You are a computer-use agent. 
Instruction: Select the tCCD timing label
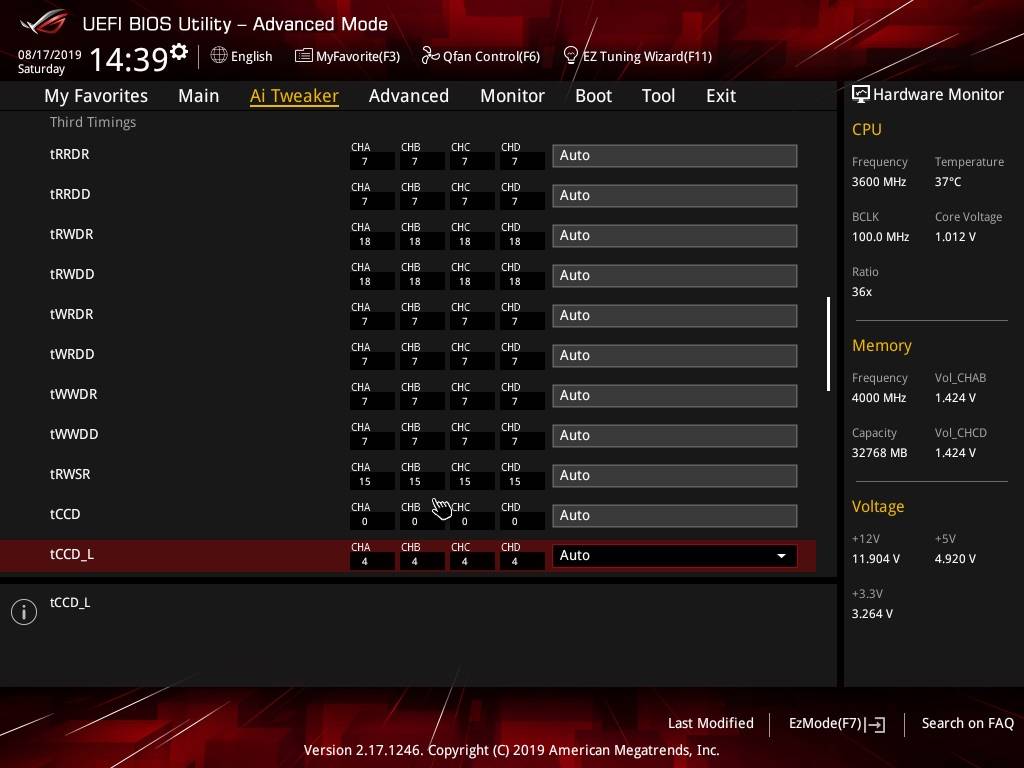(x=65, y=514)
